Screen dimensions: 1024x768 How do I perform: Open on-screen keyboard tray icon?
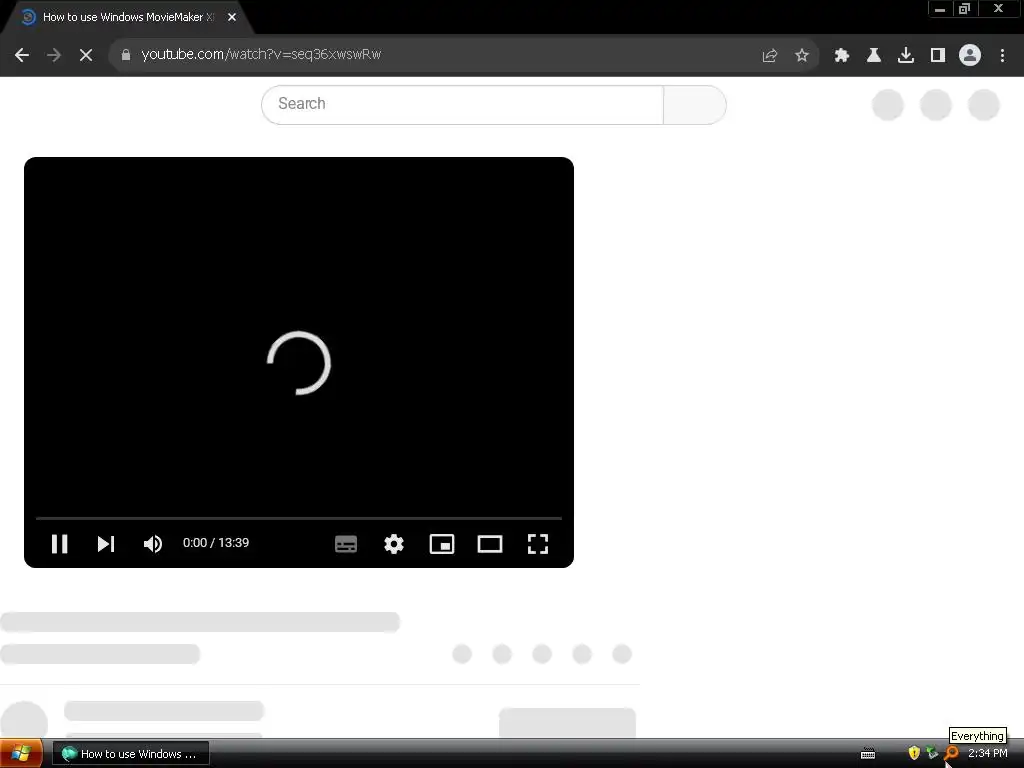868,754
